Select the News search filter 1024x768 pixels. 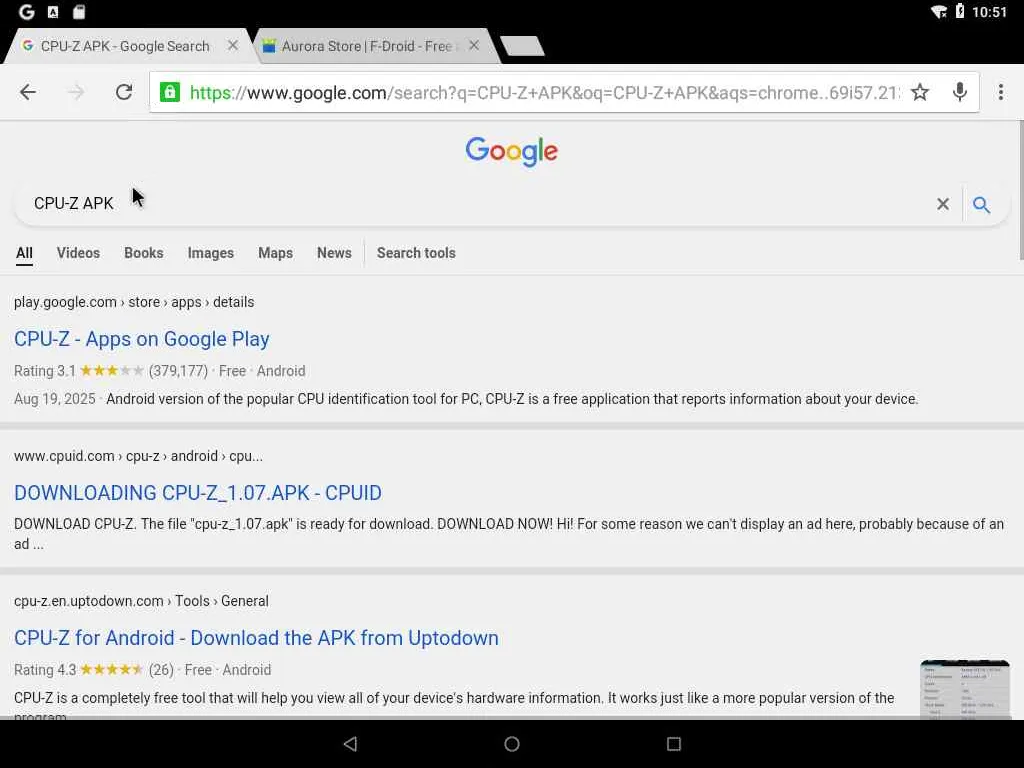point(334,253)
